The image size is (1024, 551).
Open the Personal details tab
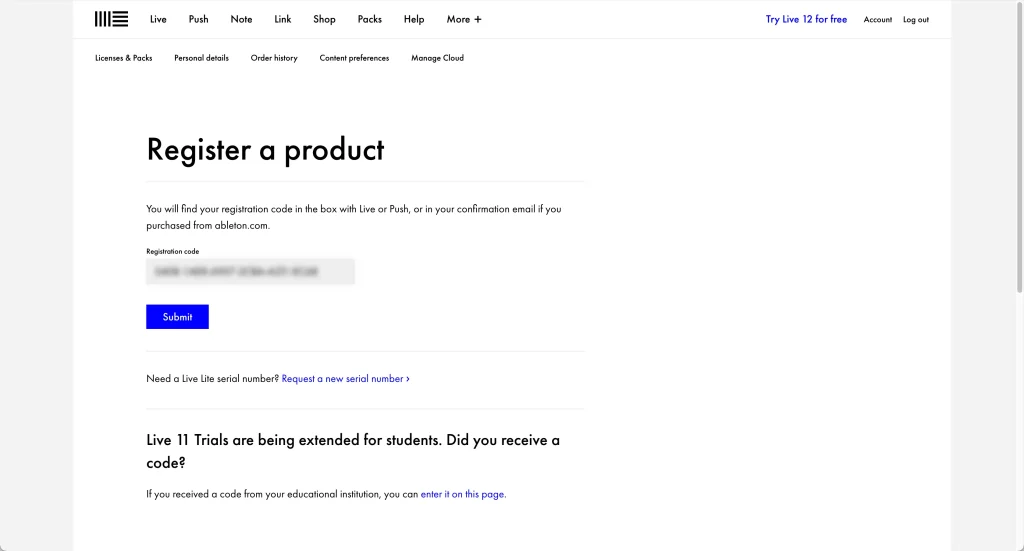(x=201, y=58)
